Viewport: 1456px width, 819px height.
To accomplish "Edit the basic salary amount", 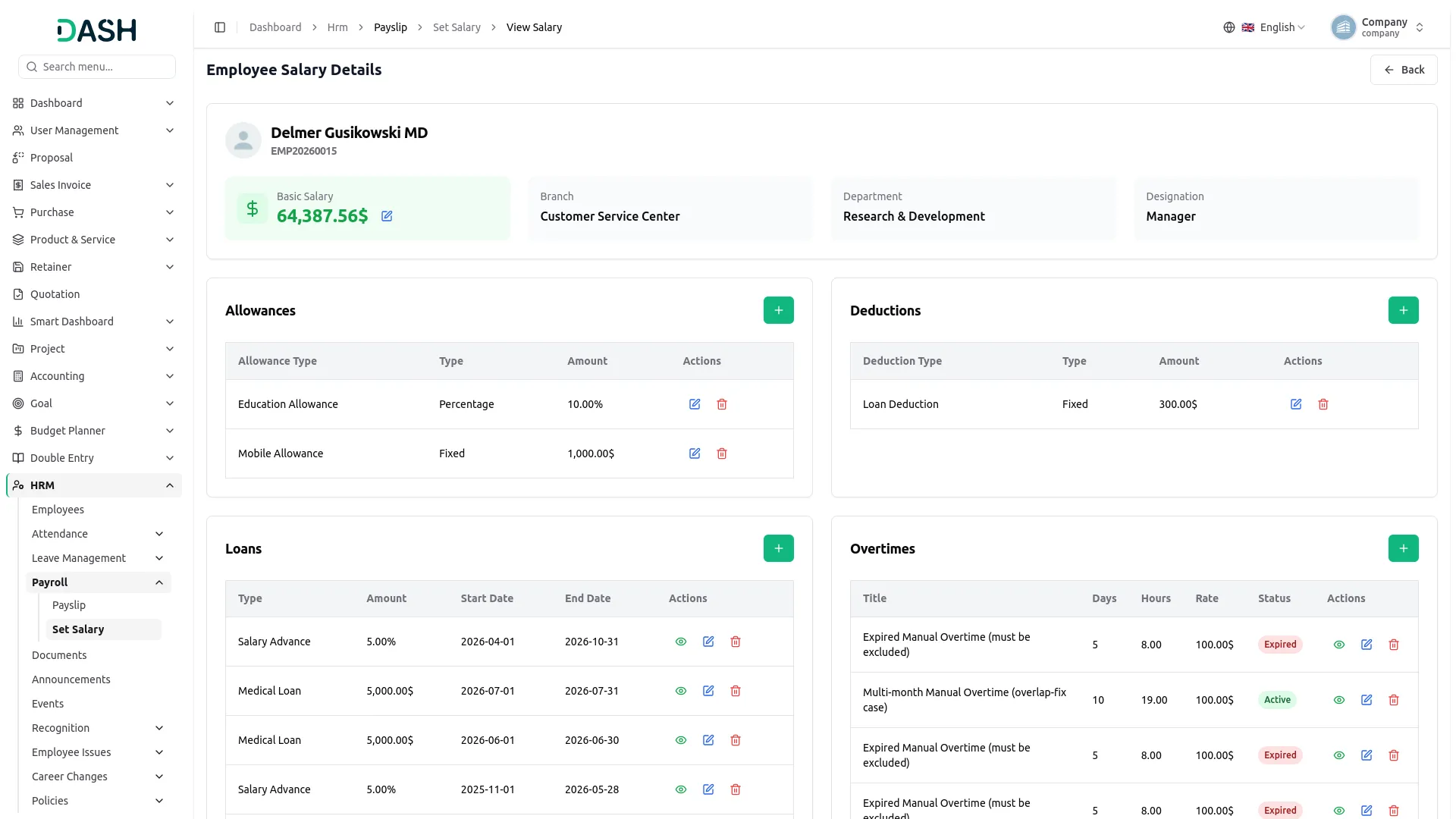I will tap(387, 216).
